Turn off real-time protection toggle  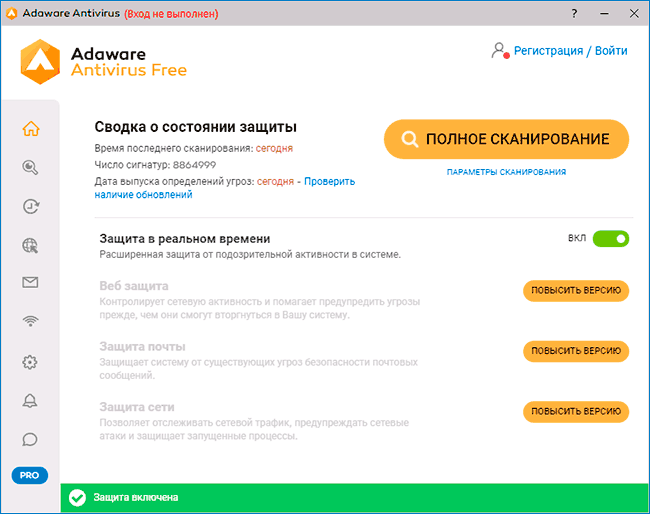click(611, 239)
